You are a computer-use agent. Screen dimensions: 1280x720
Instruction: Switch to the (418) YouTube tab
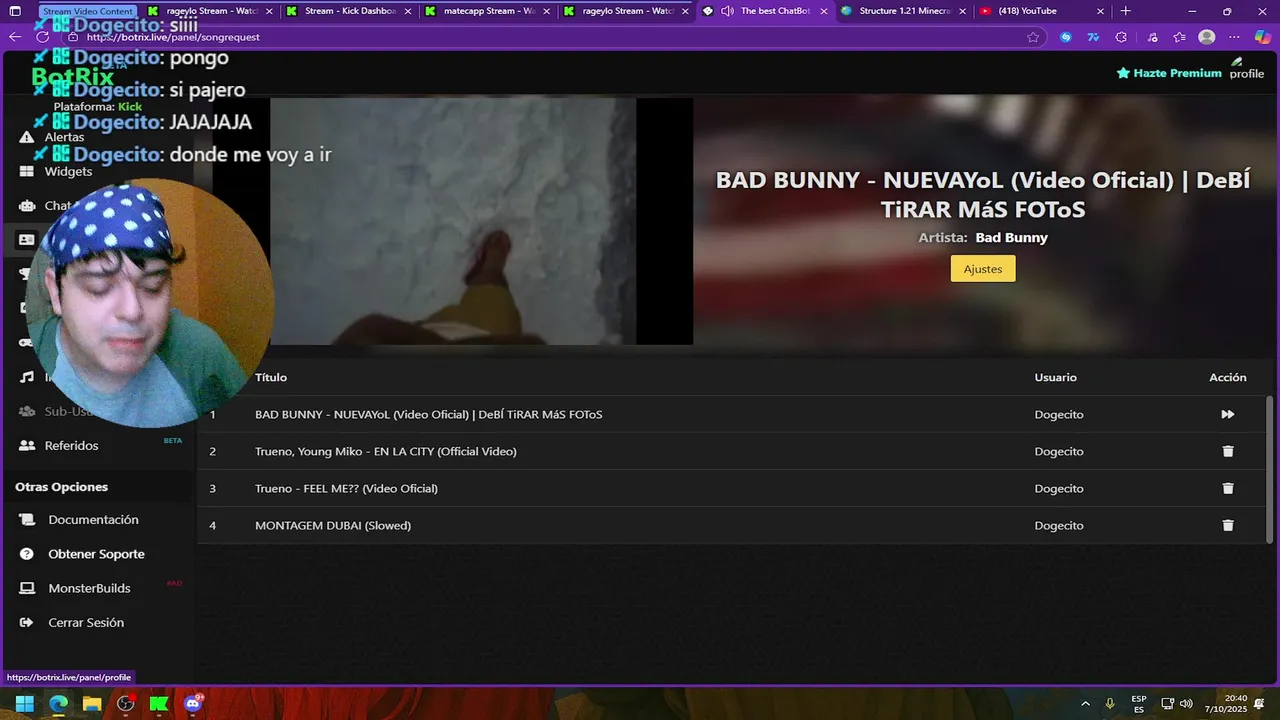pos(1040,11)
